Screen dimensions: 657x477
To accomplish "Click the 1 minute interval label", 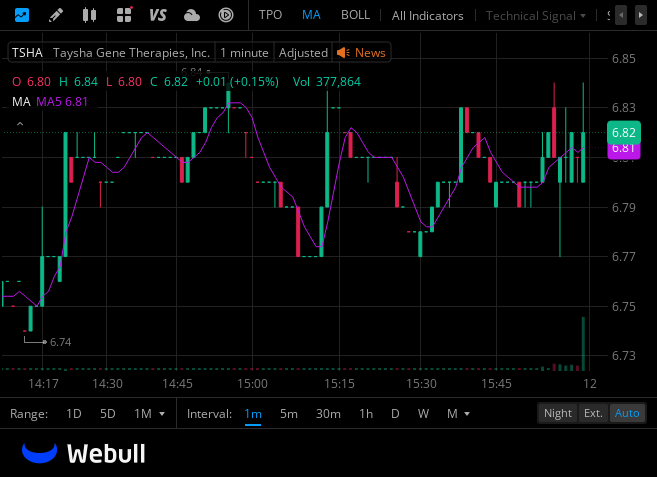I will tap(244, 53).
